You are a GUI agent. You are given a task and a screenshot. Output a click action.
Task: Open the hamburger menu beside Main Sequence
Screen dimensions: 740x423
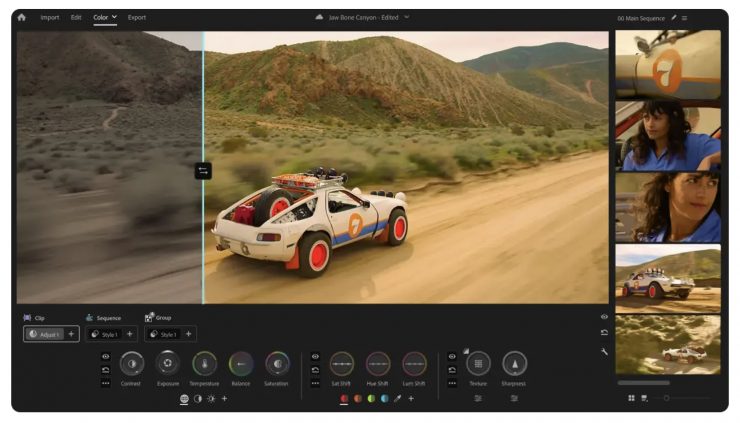coord(685,17)
